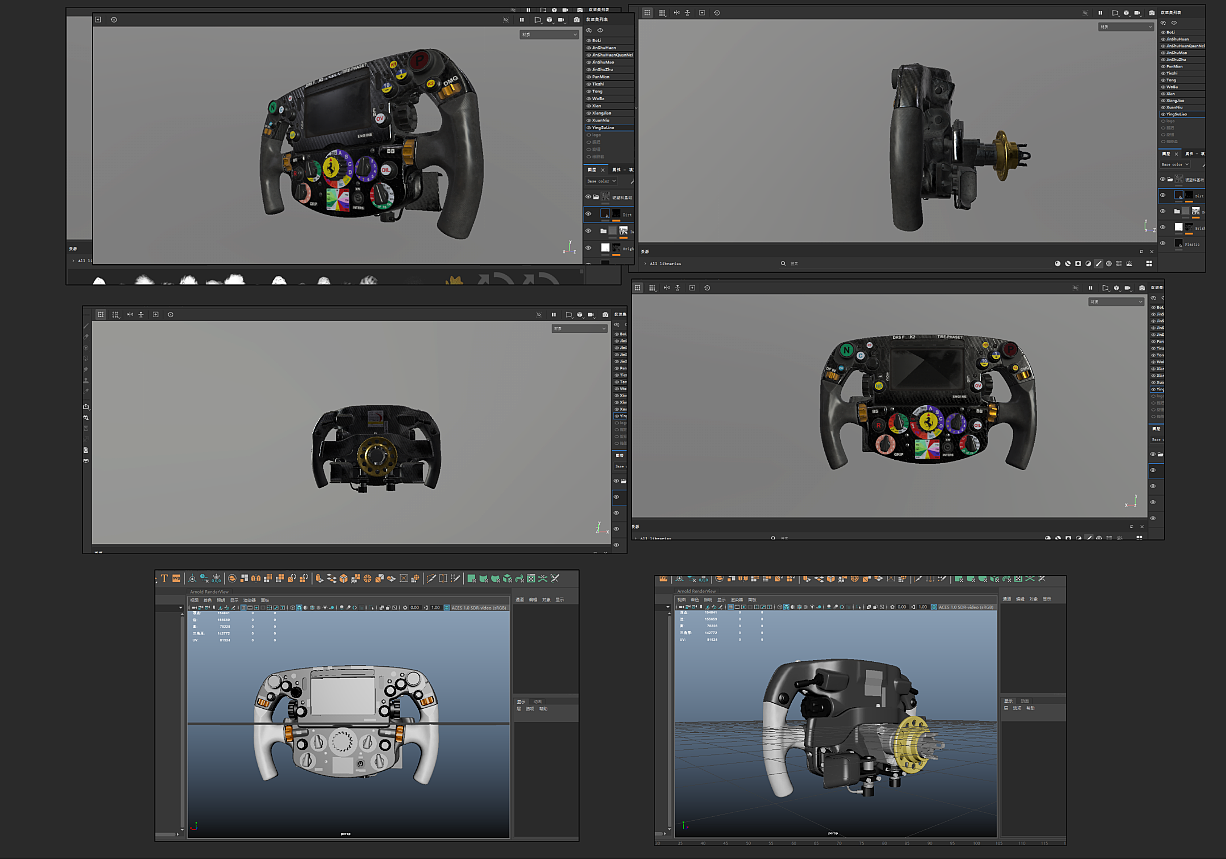Click the orange sphere icon in bottom-left Maya shelf

367,578
